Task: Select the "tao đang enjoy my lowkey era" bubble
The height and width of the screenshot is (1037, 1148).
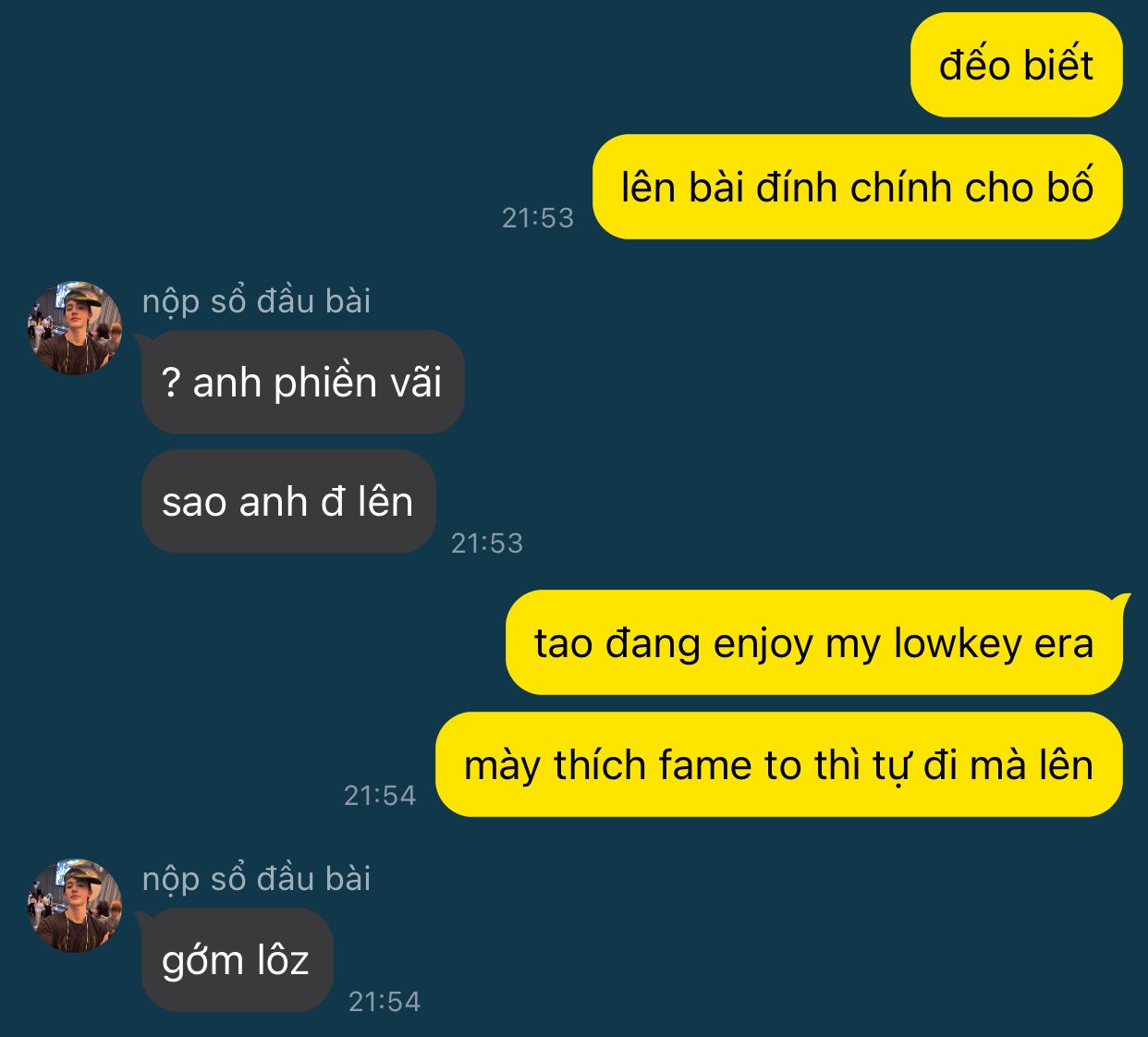Action: click(814, 642)
